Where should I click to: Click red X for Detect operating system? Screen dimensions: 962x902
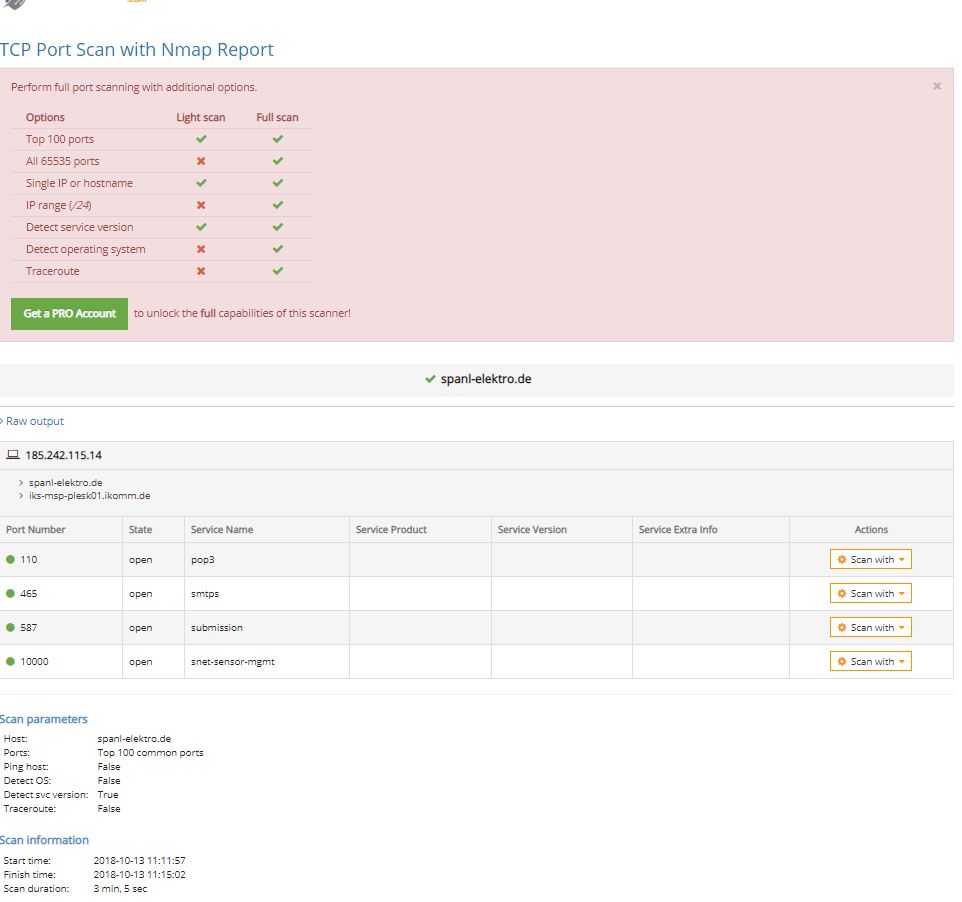[201, 249]
